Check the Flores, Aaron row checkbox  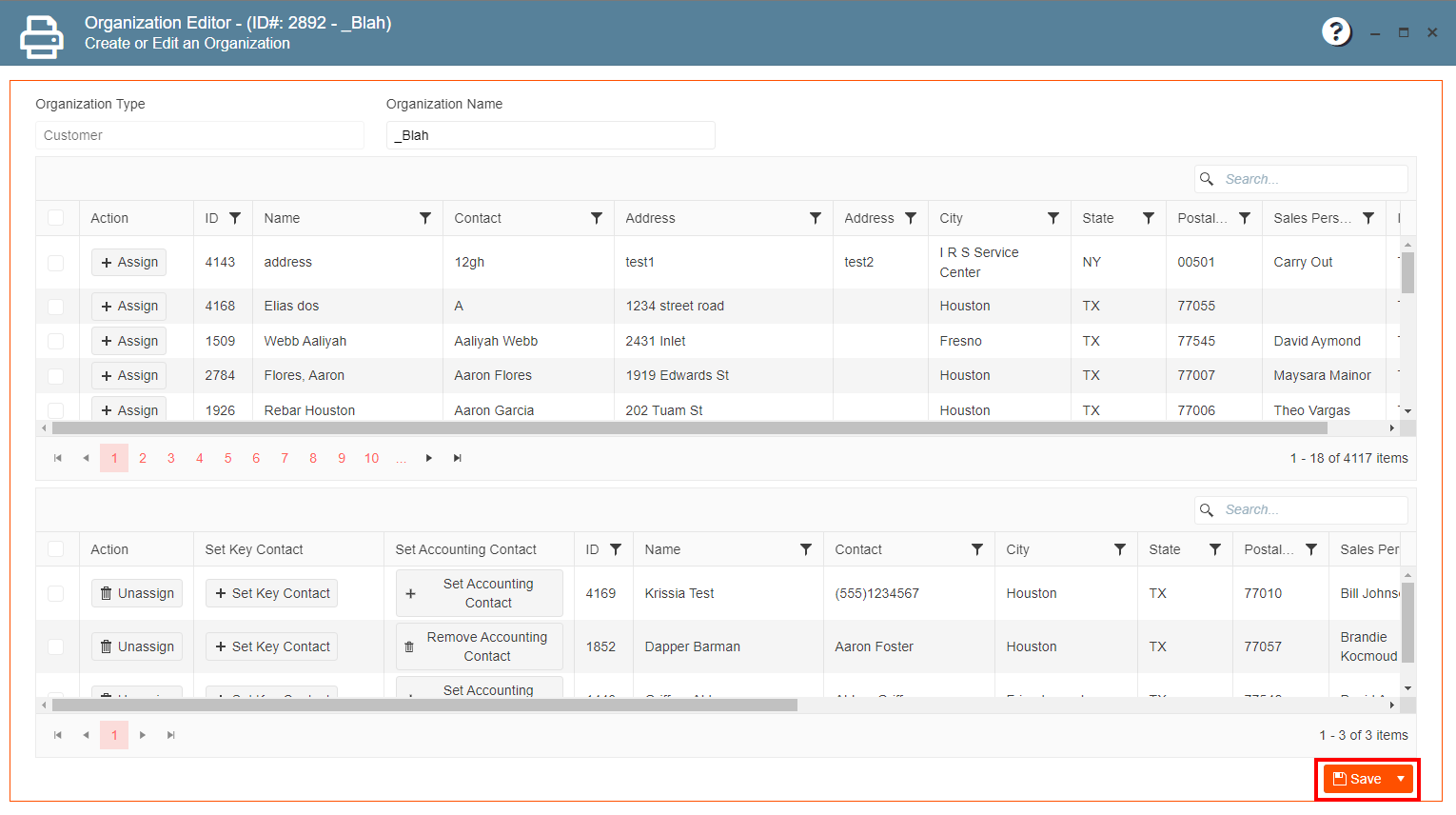[x=56, y=376]
